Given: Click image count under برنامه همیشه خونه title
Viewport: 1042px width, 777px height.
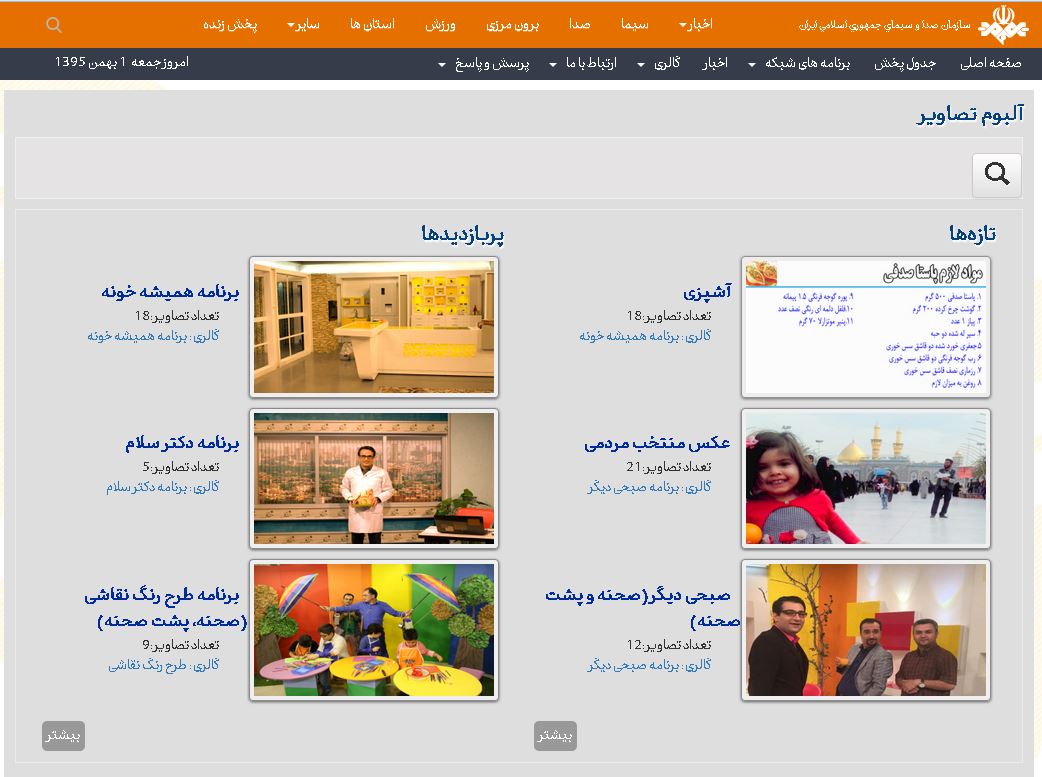Looking at the screenshot, I should [x=177, y=316].
